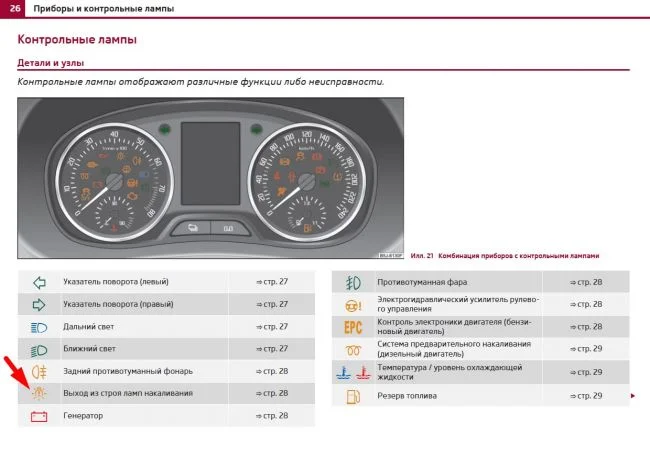Open page 29 reference for Резерв топлива

click(x=585, y=397)
